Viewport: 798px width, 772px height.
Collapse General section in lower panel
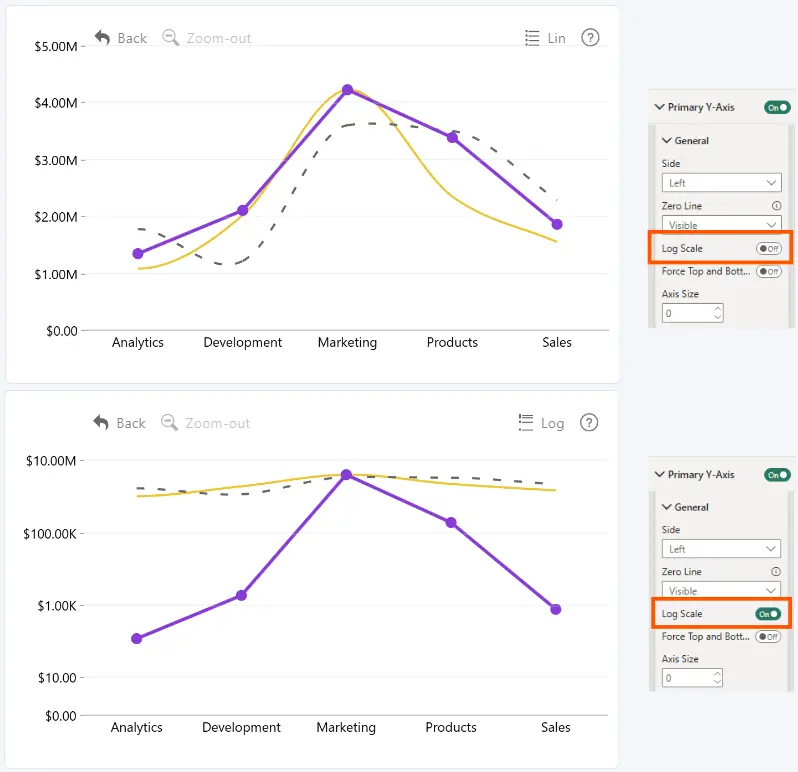click(x=667, y=507)
